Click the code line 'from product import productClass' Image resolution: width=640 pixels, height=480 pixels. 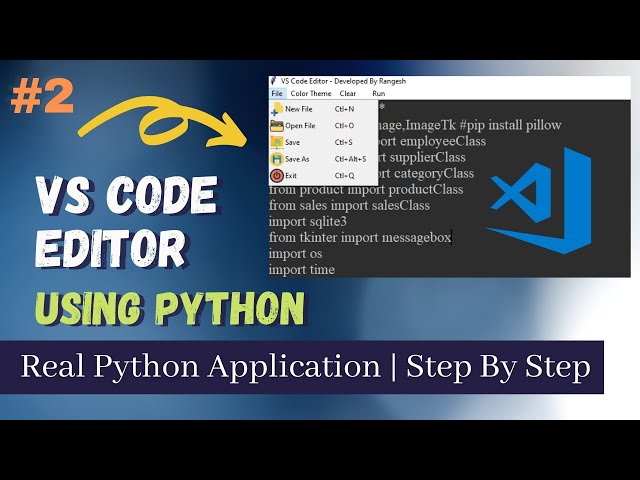(x=366, y=190)
